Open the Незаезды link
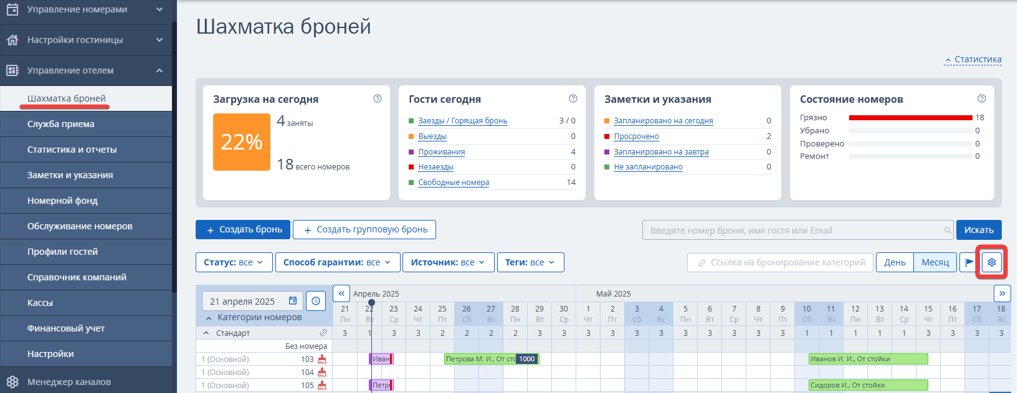Viewport: 1017px width, 393px height. click(x=436, y=167)
